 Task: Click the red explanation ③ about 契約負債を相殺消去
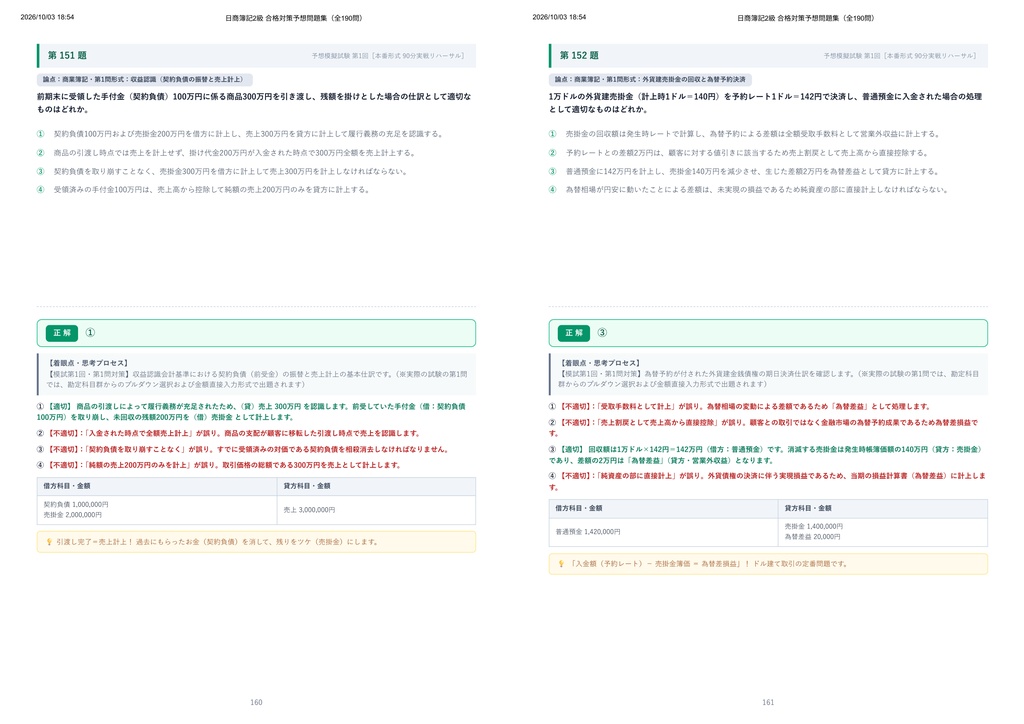click(x=244, y=449)
